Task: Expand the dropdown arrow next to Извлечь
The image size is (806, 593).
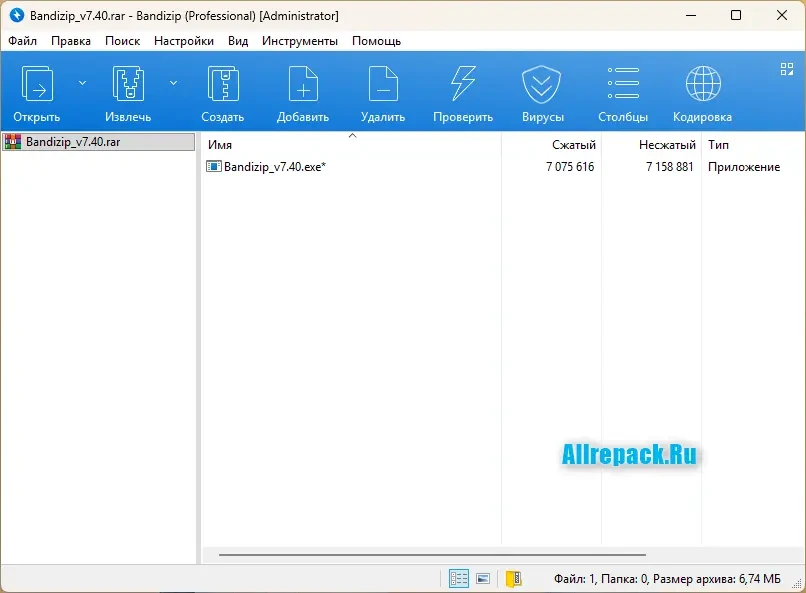Action: tap(174, 83)
